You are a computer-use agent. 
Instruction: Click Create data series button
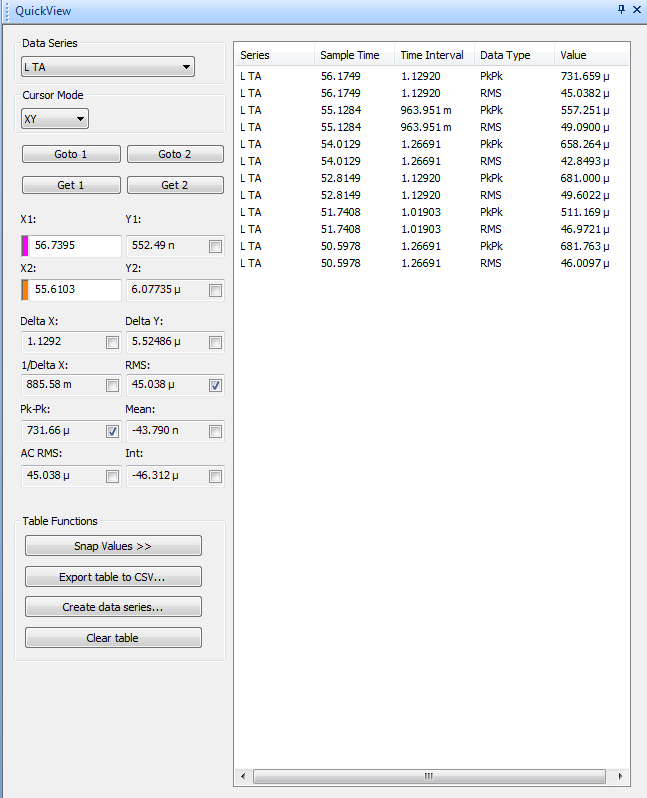click(113, 607)
